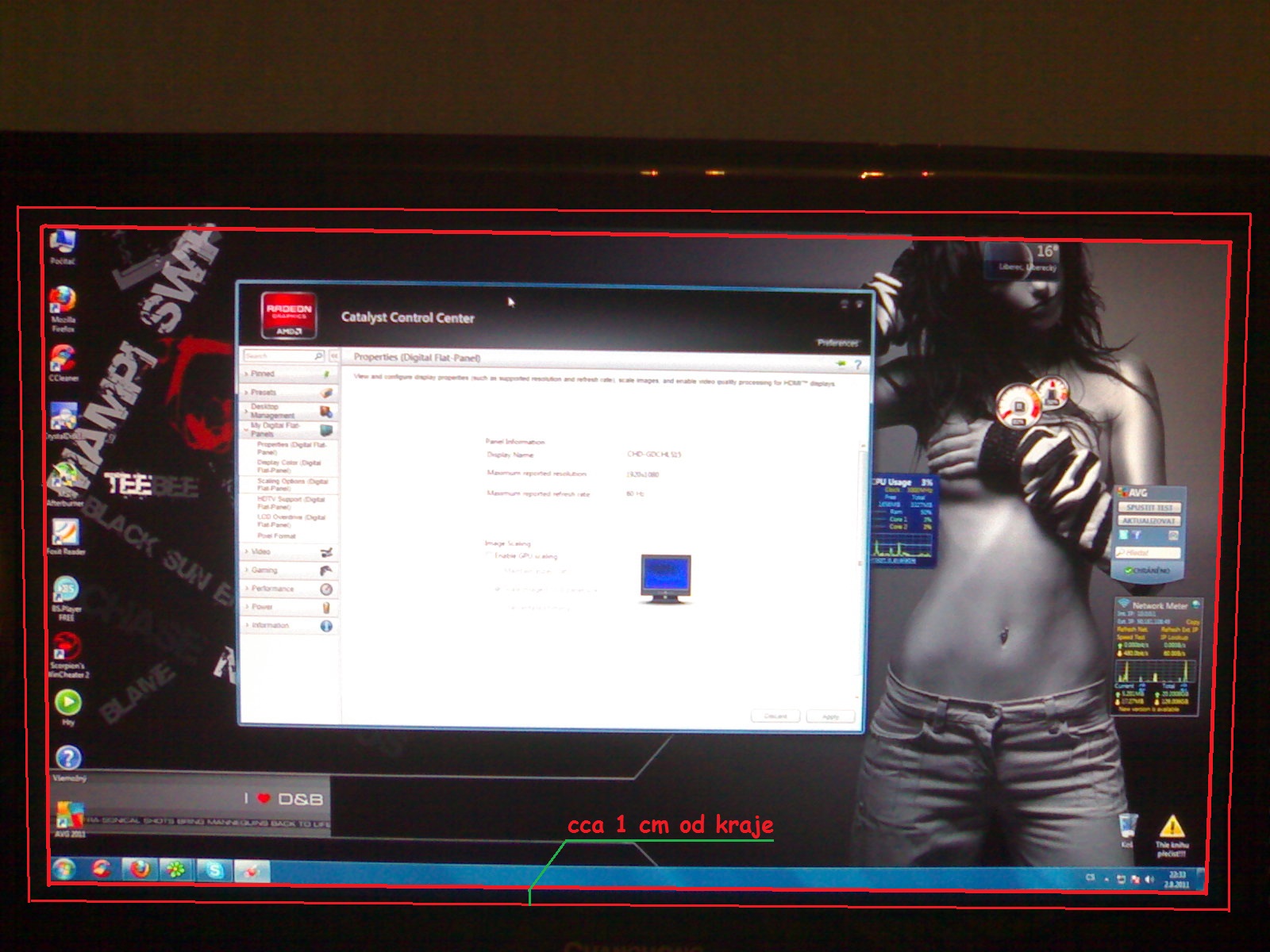The image size is (1270, 952).
Task: Open Skype from the taskbar
Action: point(214,871)
